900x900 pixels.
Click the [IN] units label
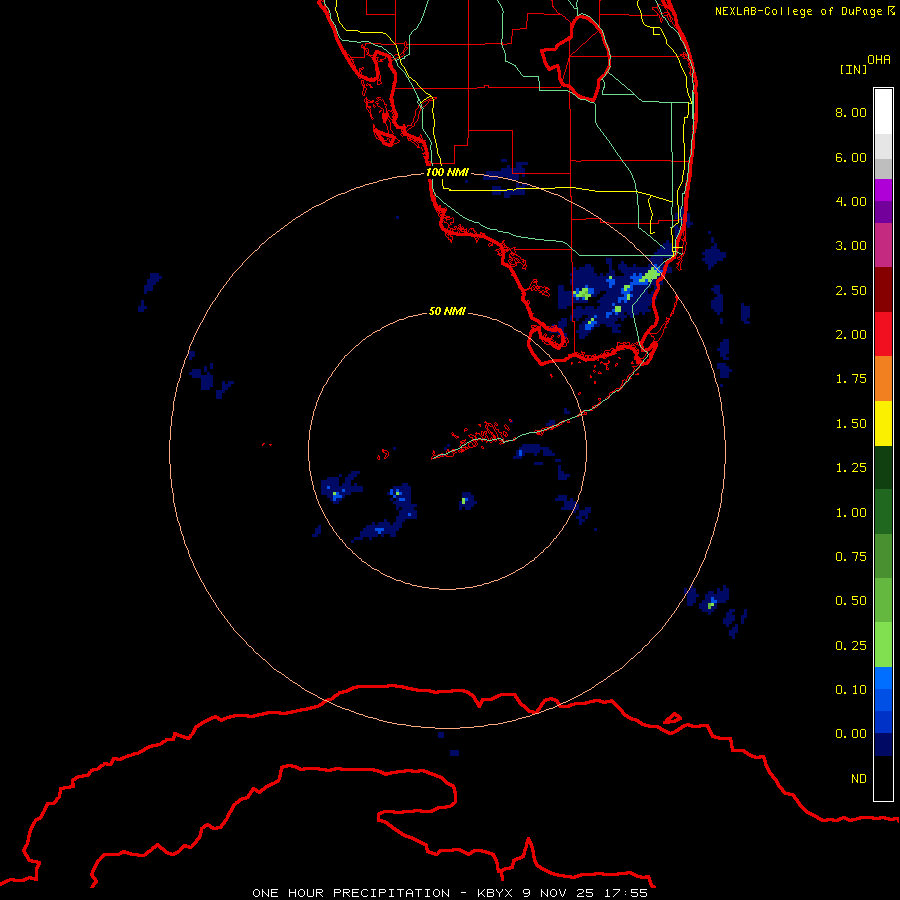pos(853,69)
